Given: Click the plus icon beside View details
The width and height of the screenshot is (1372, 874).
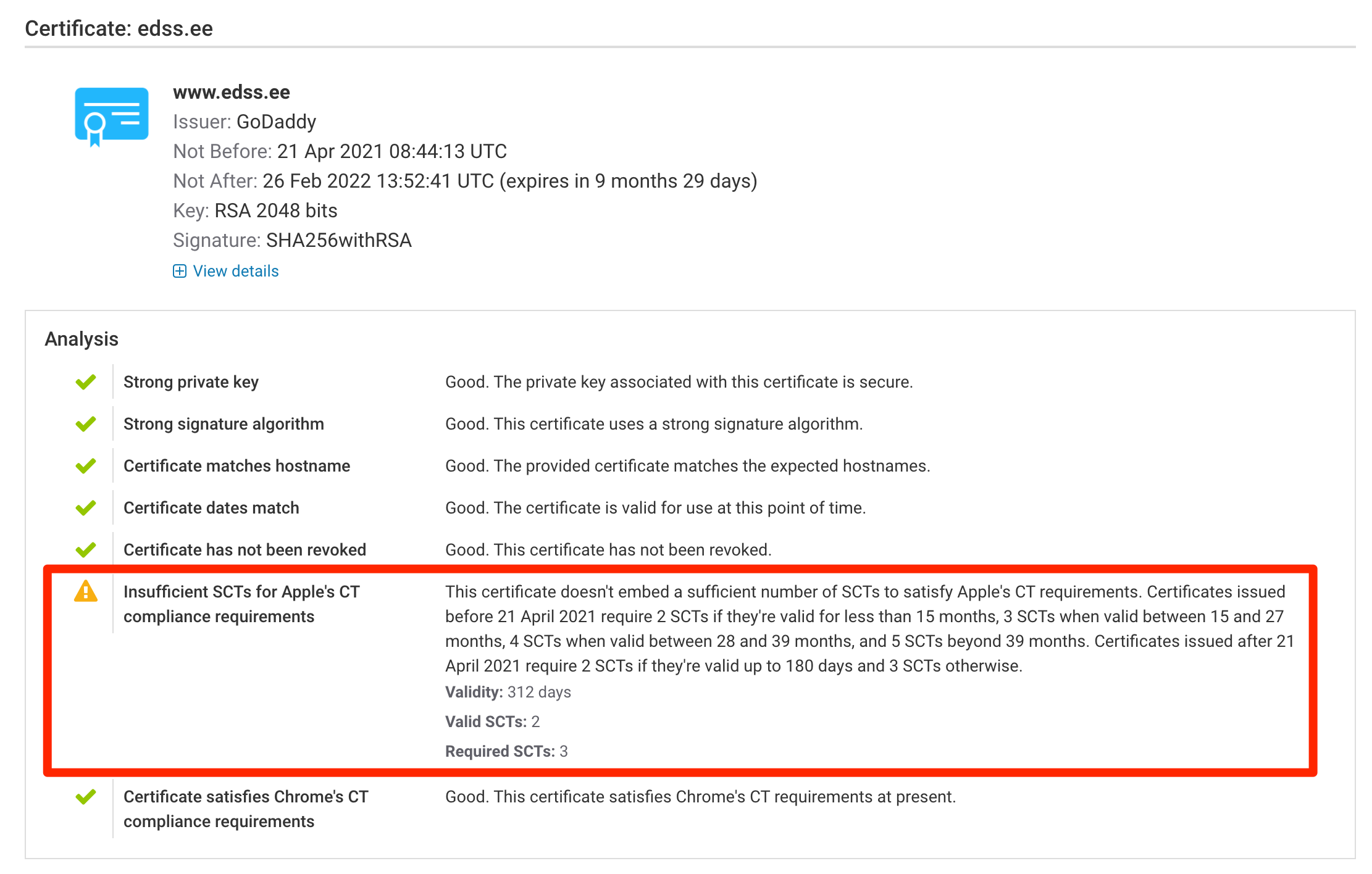Looking at the screenshot, I should [x=180, y=271].
